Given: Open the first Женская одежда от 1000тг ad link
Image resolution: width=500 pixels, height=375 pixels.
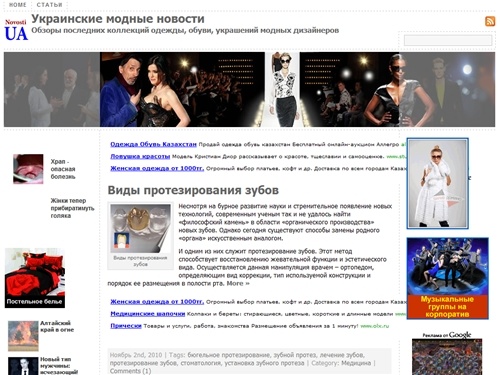Looking at the screenshot, I should [x=157, y=168].
